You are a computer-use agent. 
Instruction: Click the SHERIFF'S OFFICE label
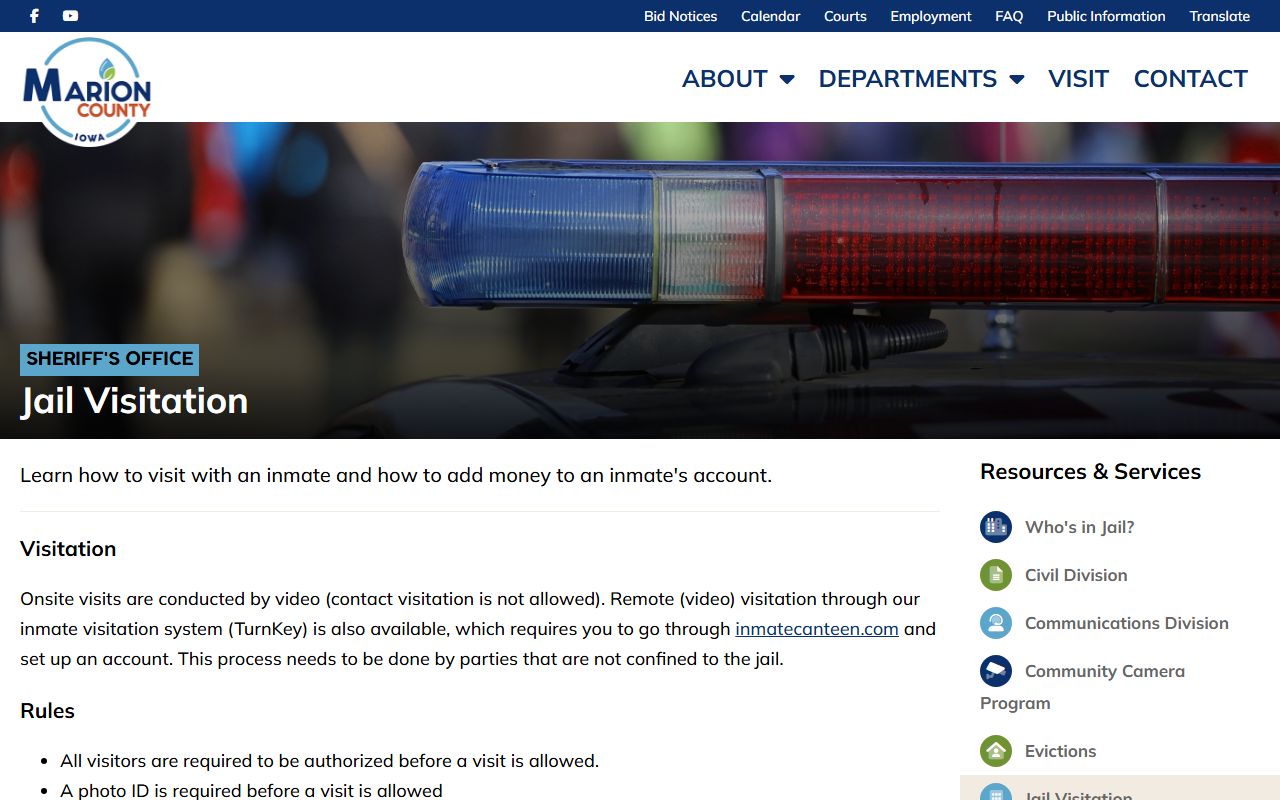[110, 359]
